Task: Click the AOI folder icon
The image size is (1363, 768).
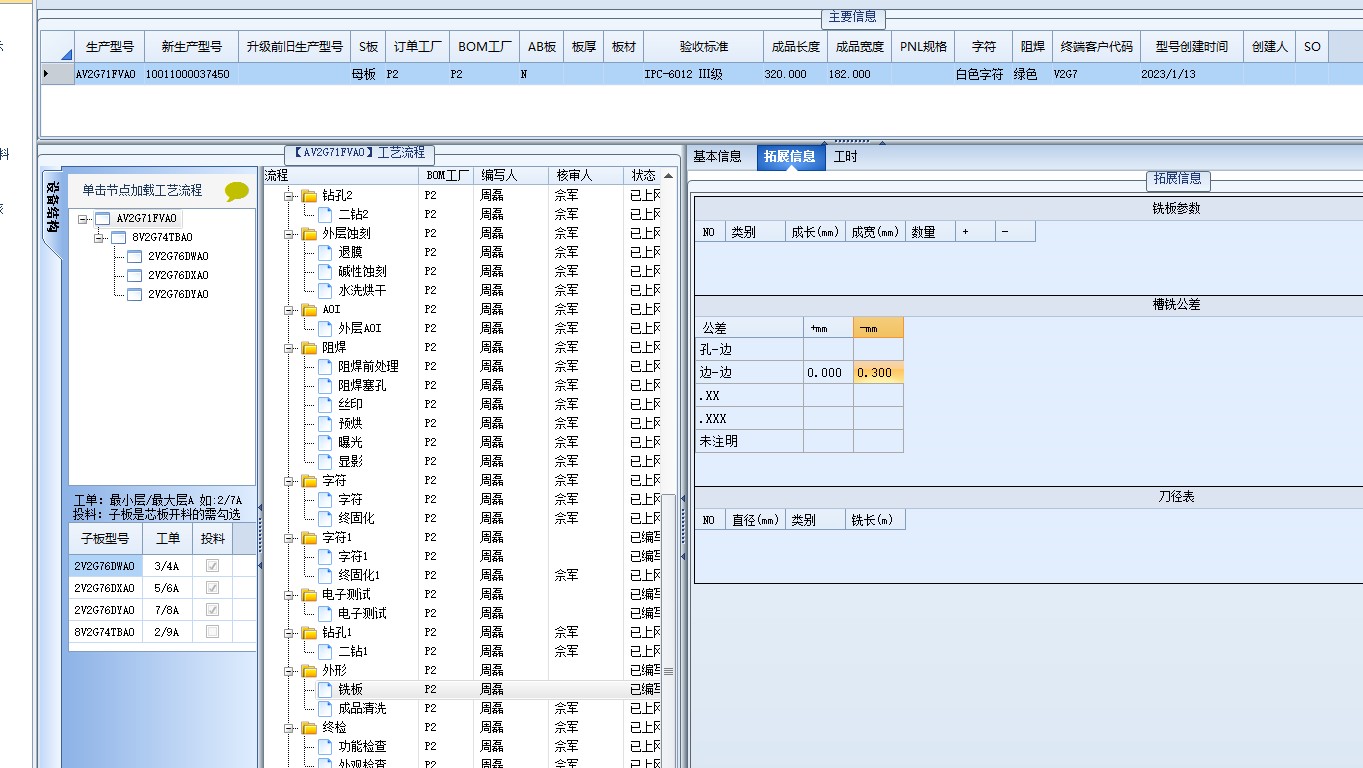Action: tap(309, 310)
